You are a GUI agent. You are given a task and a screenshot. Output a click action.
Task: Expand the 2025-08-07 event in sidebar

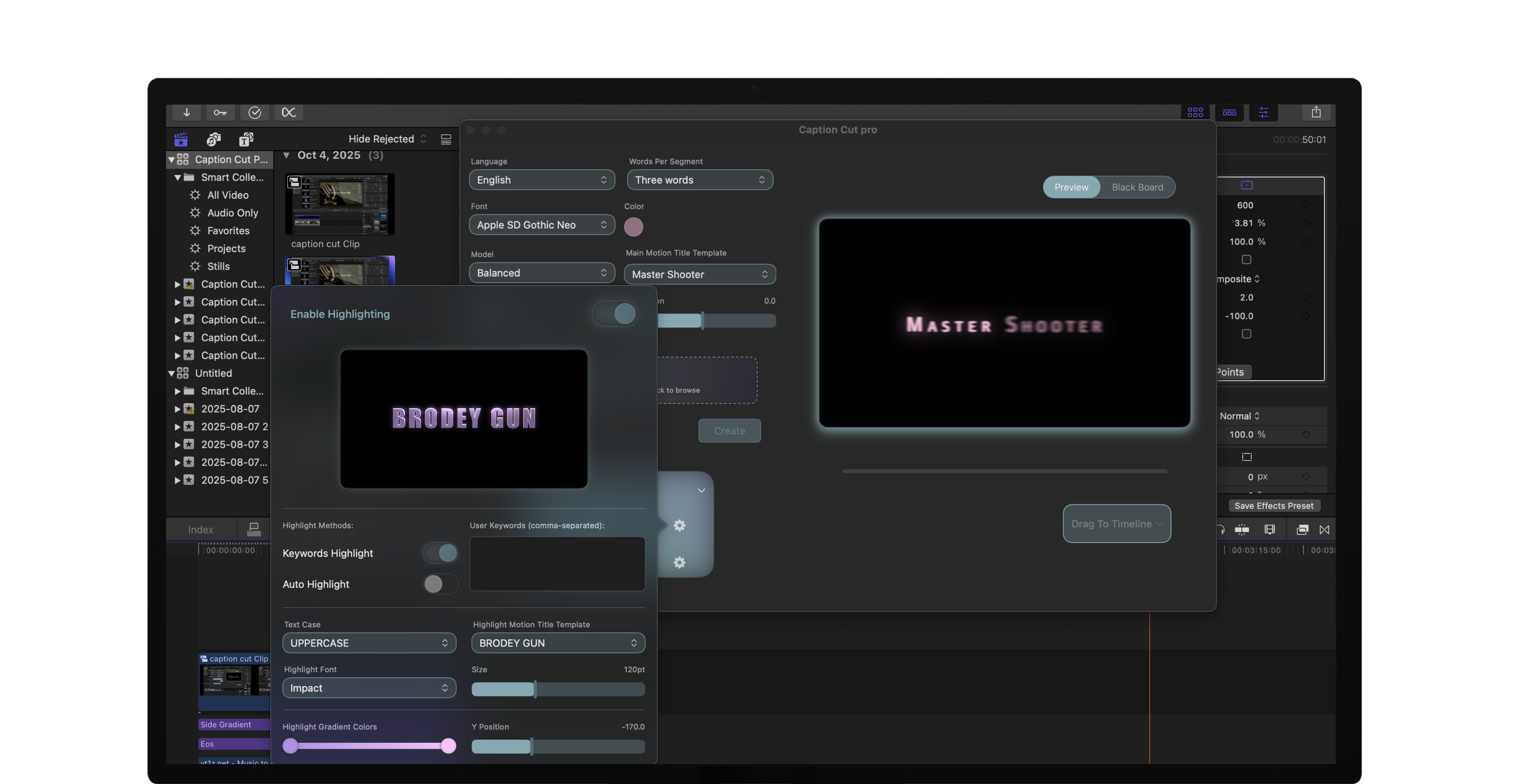(x=177, y=409)
